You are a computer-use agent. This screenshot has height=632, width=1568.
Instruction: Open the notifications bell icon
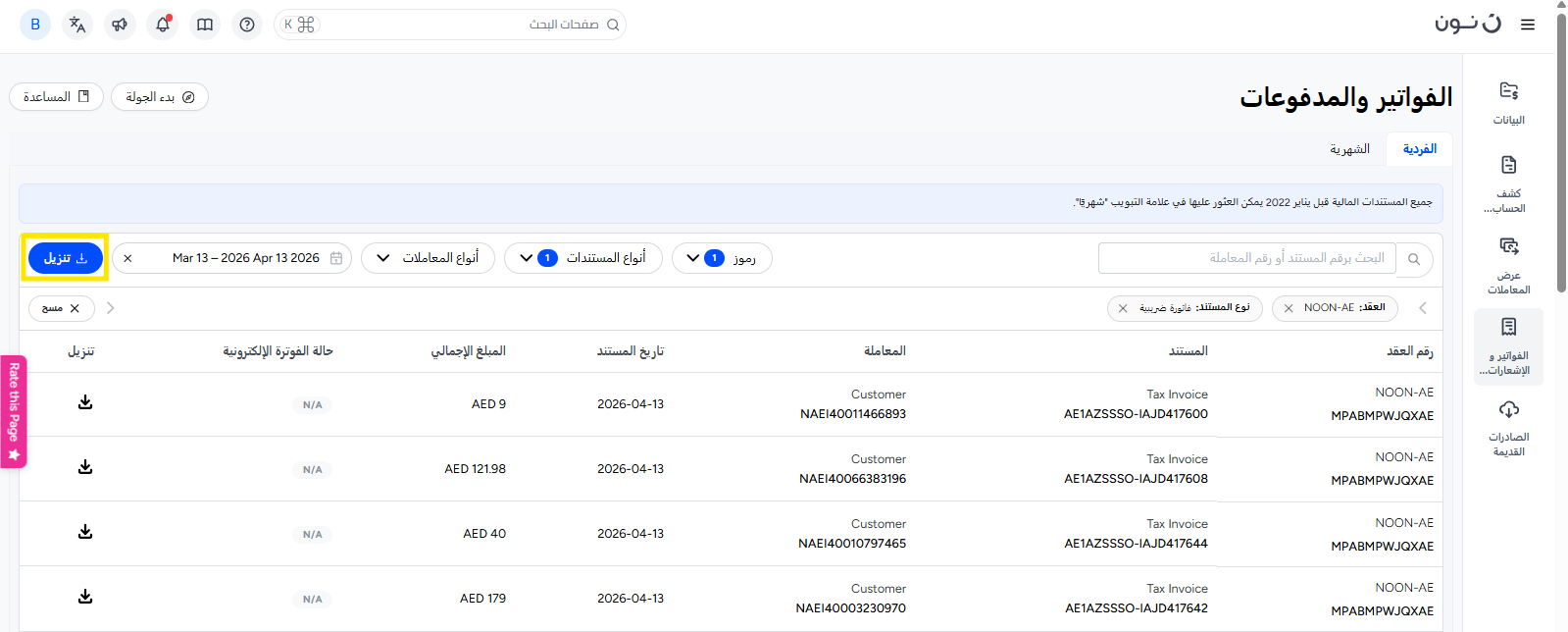pos(163,25)
